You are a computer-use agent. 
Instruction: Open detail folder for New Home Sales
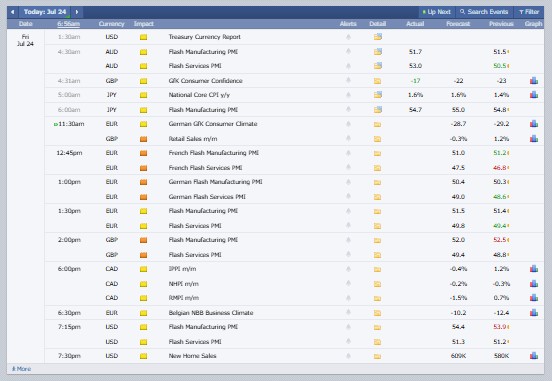click(377, 356)
